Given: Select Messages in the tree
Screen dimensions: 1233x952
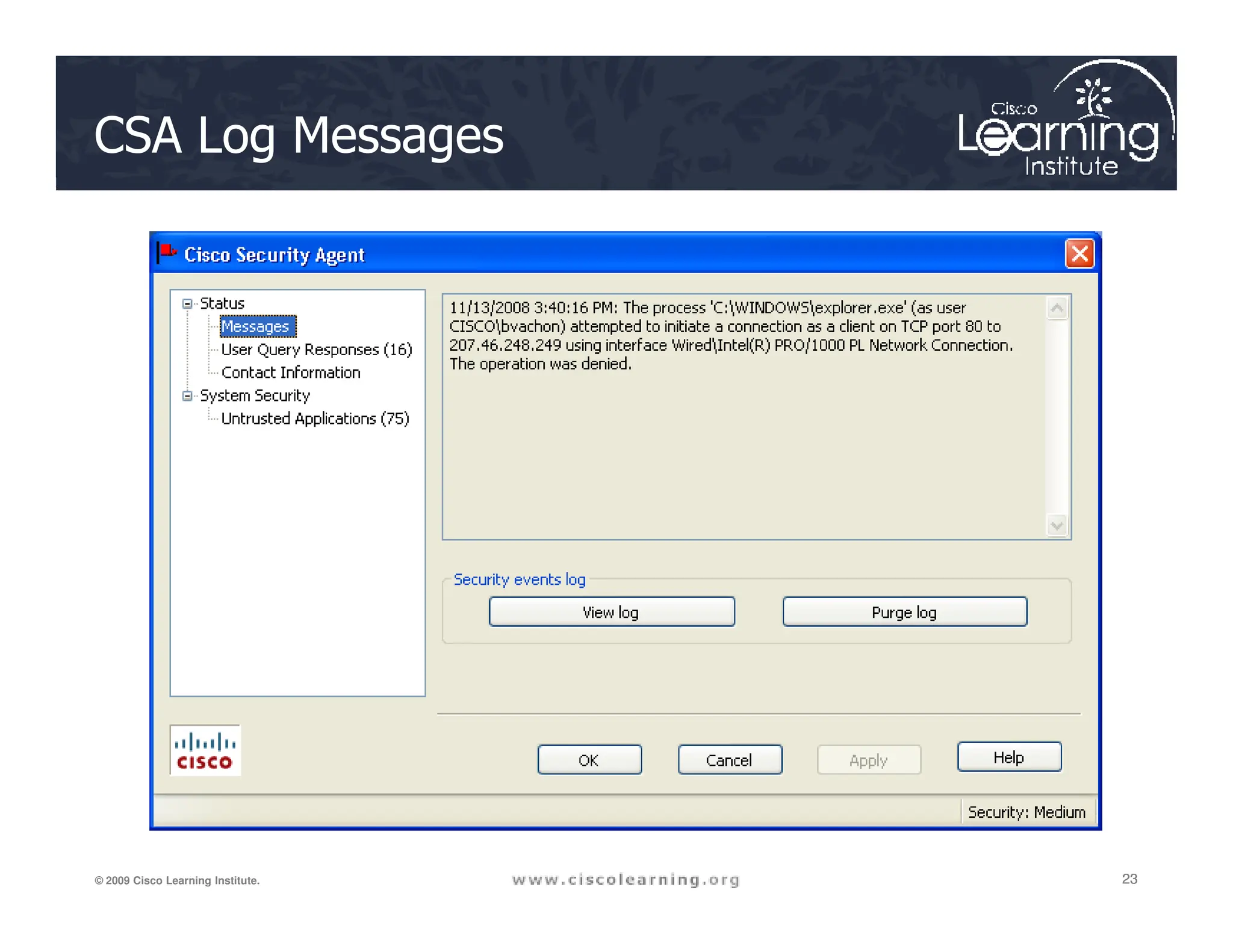Looking at the screenshot, I should (x=257, y=326).
